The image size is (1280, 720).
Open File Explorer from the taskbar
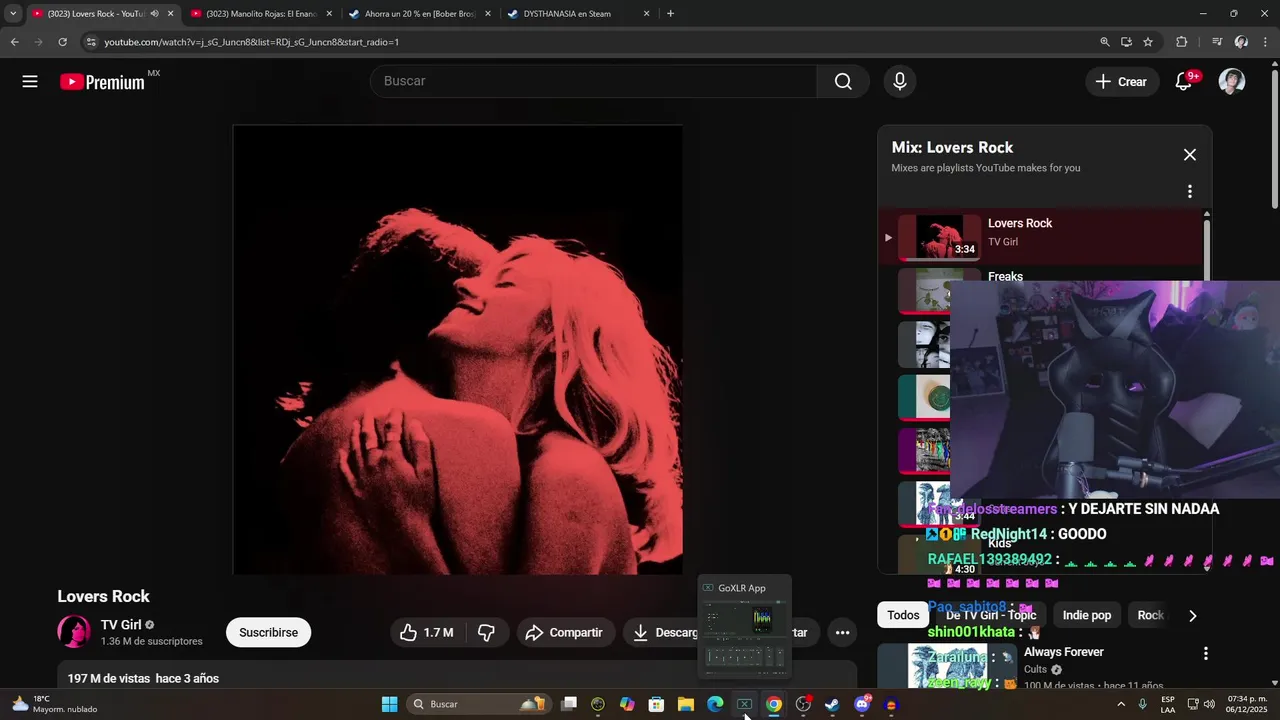click(x=686, y=704)
